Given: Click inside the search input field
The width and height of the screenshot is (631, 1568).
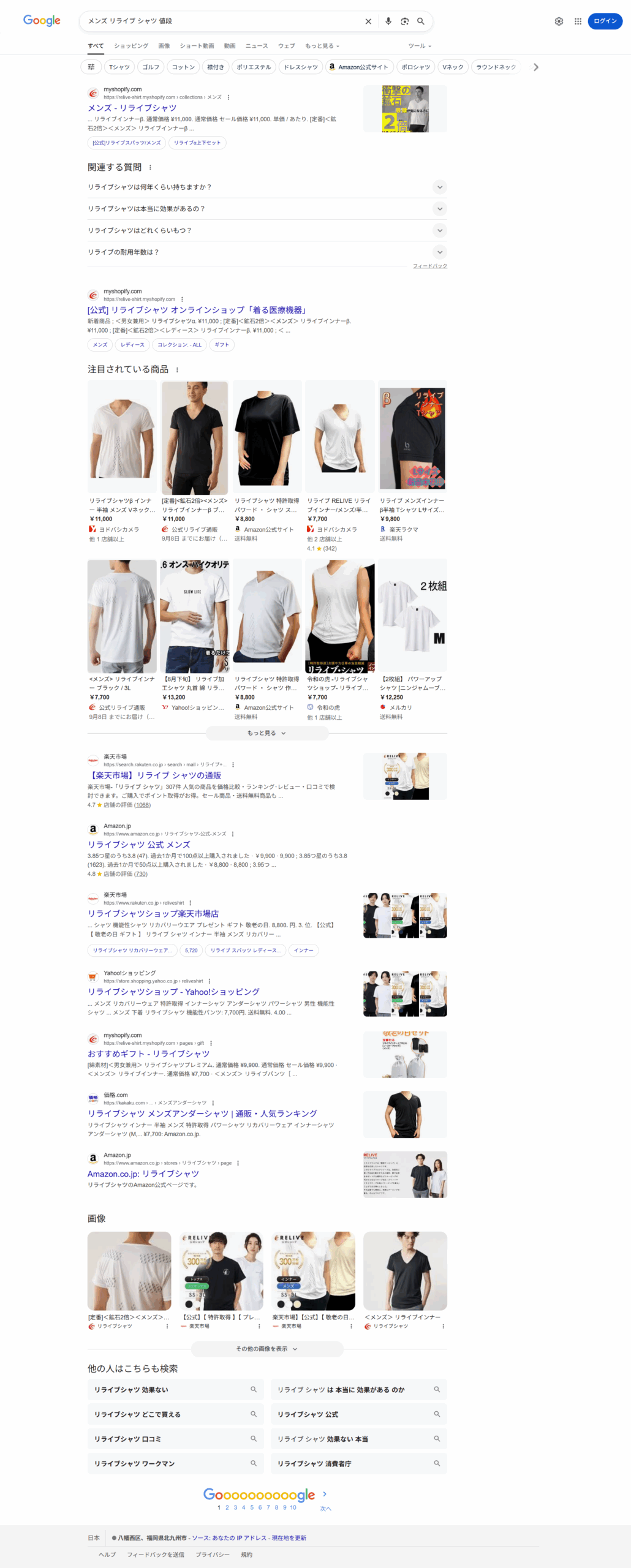Looking at the screenshot, I should [221, 21].
